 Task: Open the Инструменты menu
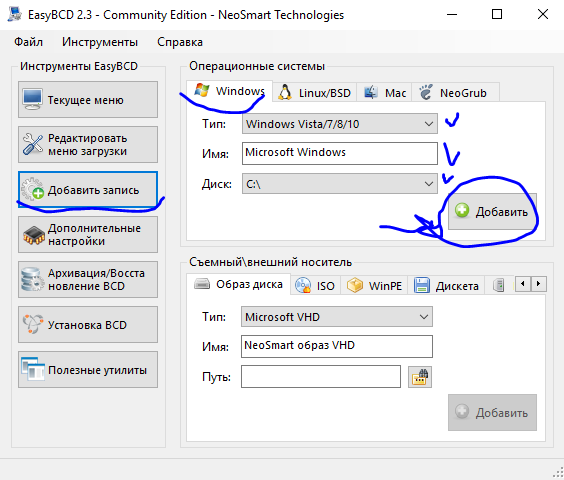[100, 42]
